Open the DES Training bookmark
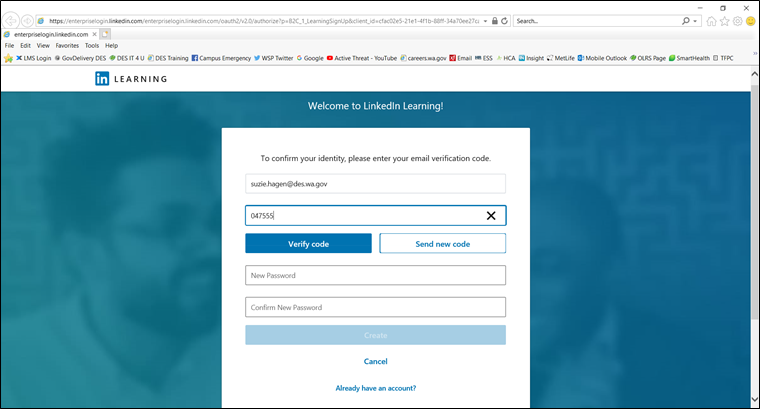Image resolution: width=760 pixels, height=409 pixels. [168, 58]
